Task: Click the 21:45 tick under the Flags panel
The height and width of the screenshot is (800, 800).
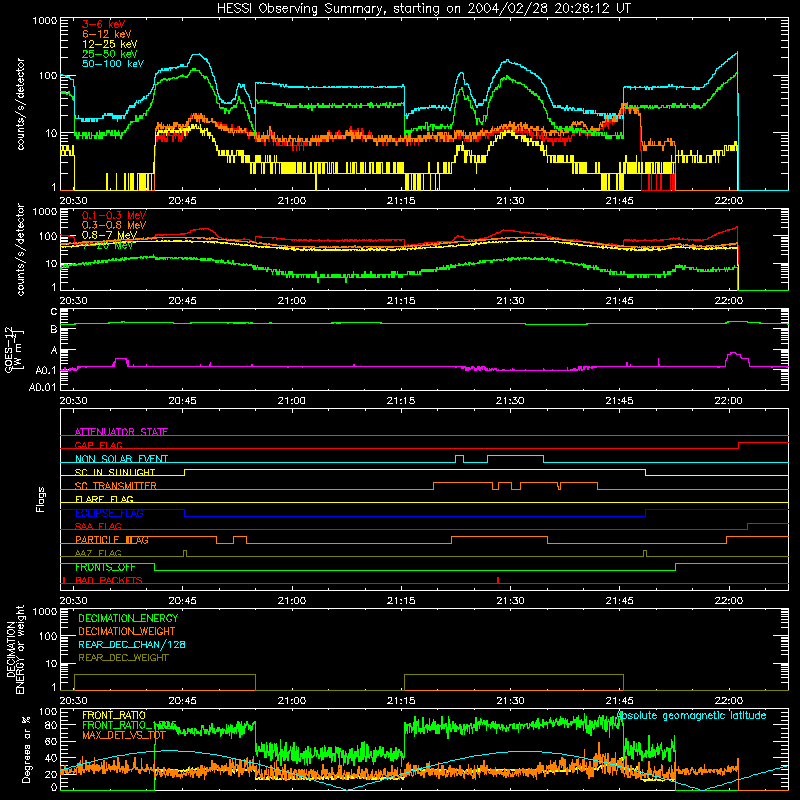Action: 619,601
